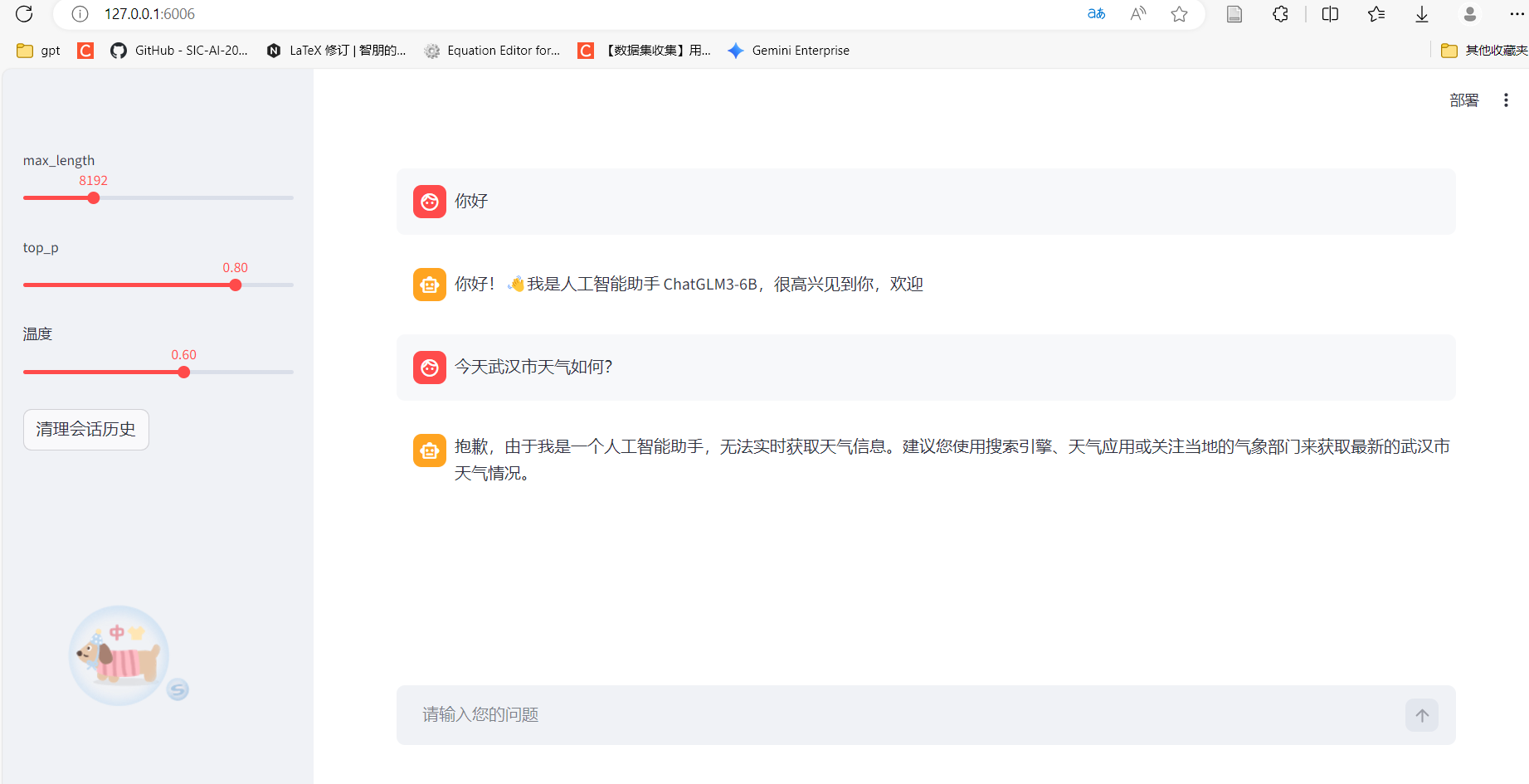This screenshot has height=784, width=1529.
Task: Click the browser downloads icon
Action: 1421,14
